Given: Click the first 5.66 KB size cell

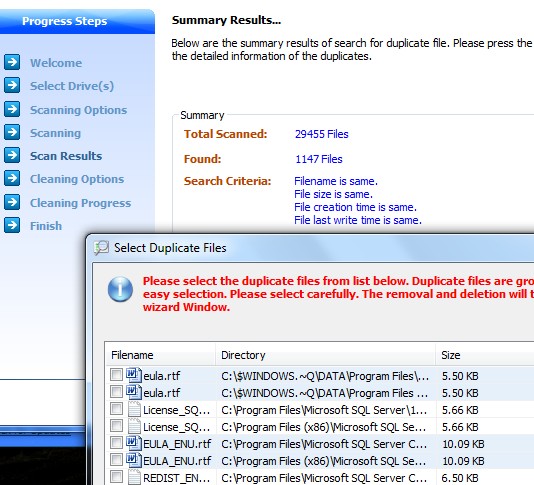Looking at the screenshot, I should [x=460, y=410].
